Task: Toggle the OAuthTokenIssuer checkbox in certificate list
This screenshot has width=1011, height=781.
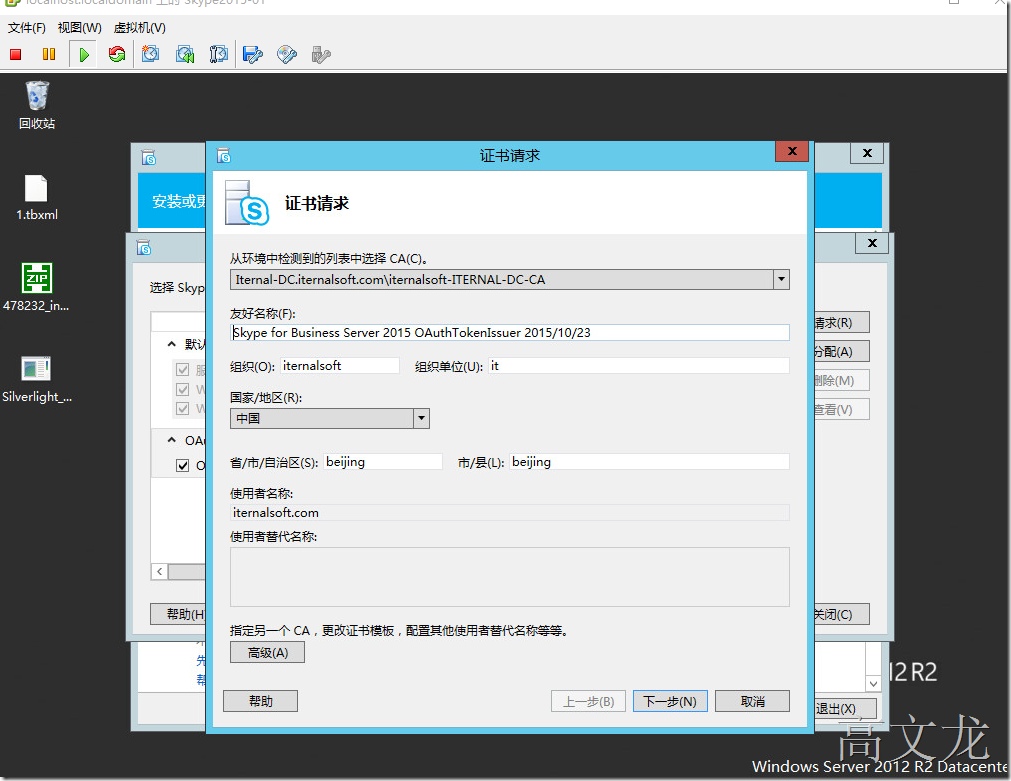Action: click(182, 466)
